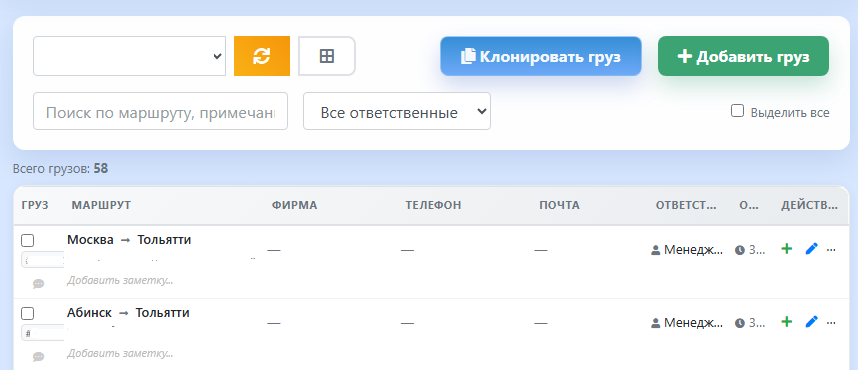Focus the Поиск по маршруту search field
Image resolution: width=858 pixels, height=370 pixels.
[160, 111]
